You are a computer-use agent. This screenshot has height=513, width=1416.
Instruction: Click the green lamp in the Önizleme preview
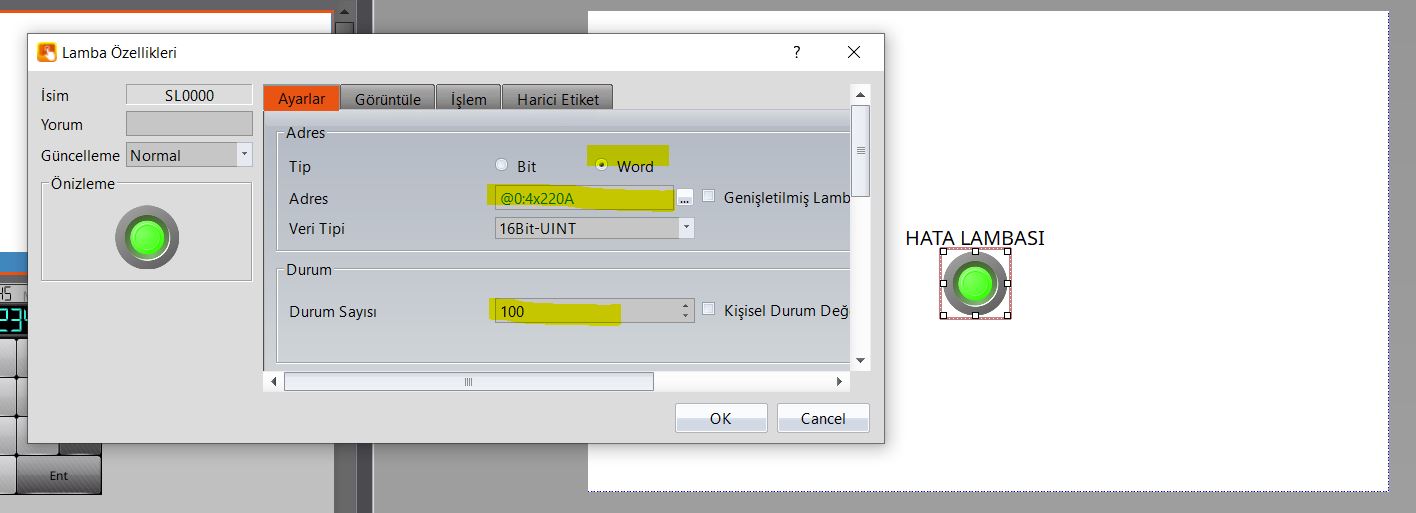147,238
